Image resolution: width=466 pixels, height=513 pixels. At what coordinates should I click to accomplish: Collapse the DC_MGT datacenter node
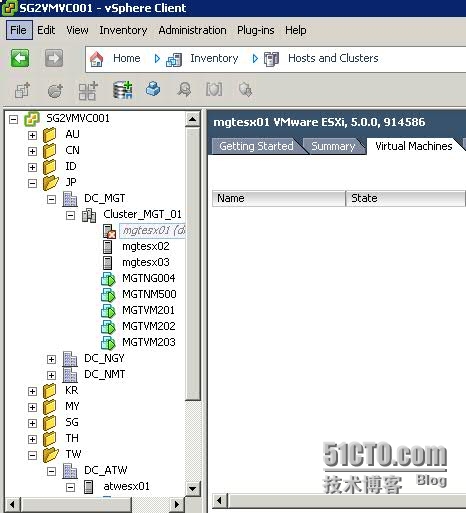pyautogui.click(x=51, y=199)
